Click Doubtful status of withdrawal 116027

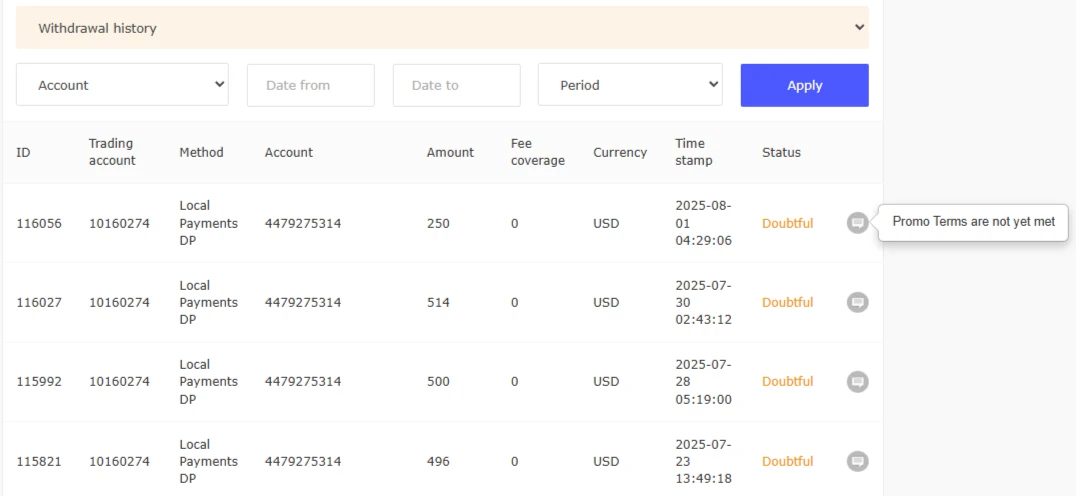click(x=787, y=302)
